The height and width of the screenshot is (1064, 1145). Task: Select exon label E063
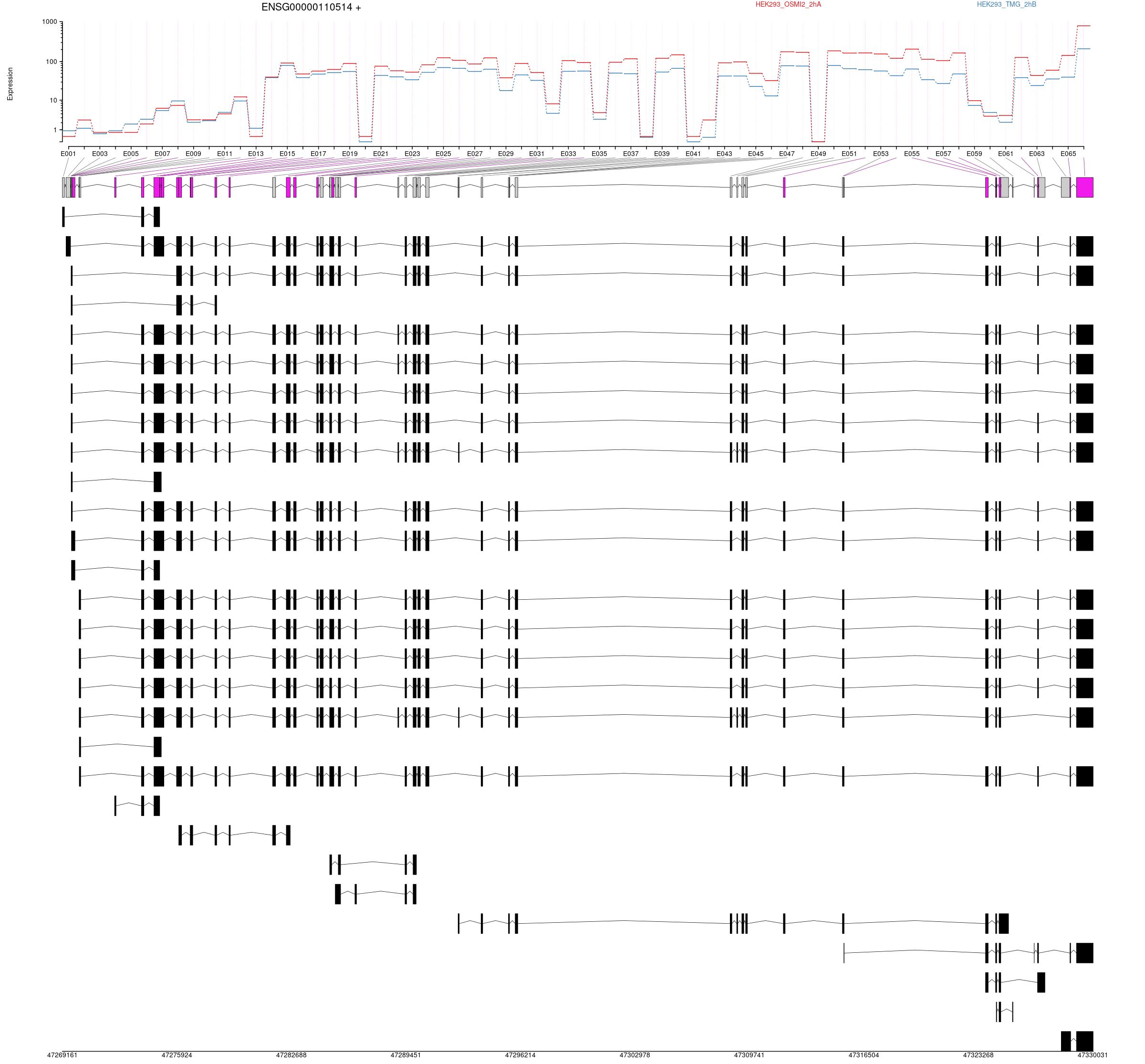[x=1037, y=154]
